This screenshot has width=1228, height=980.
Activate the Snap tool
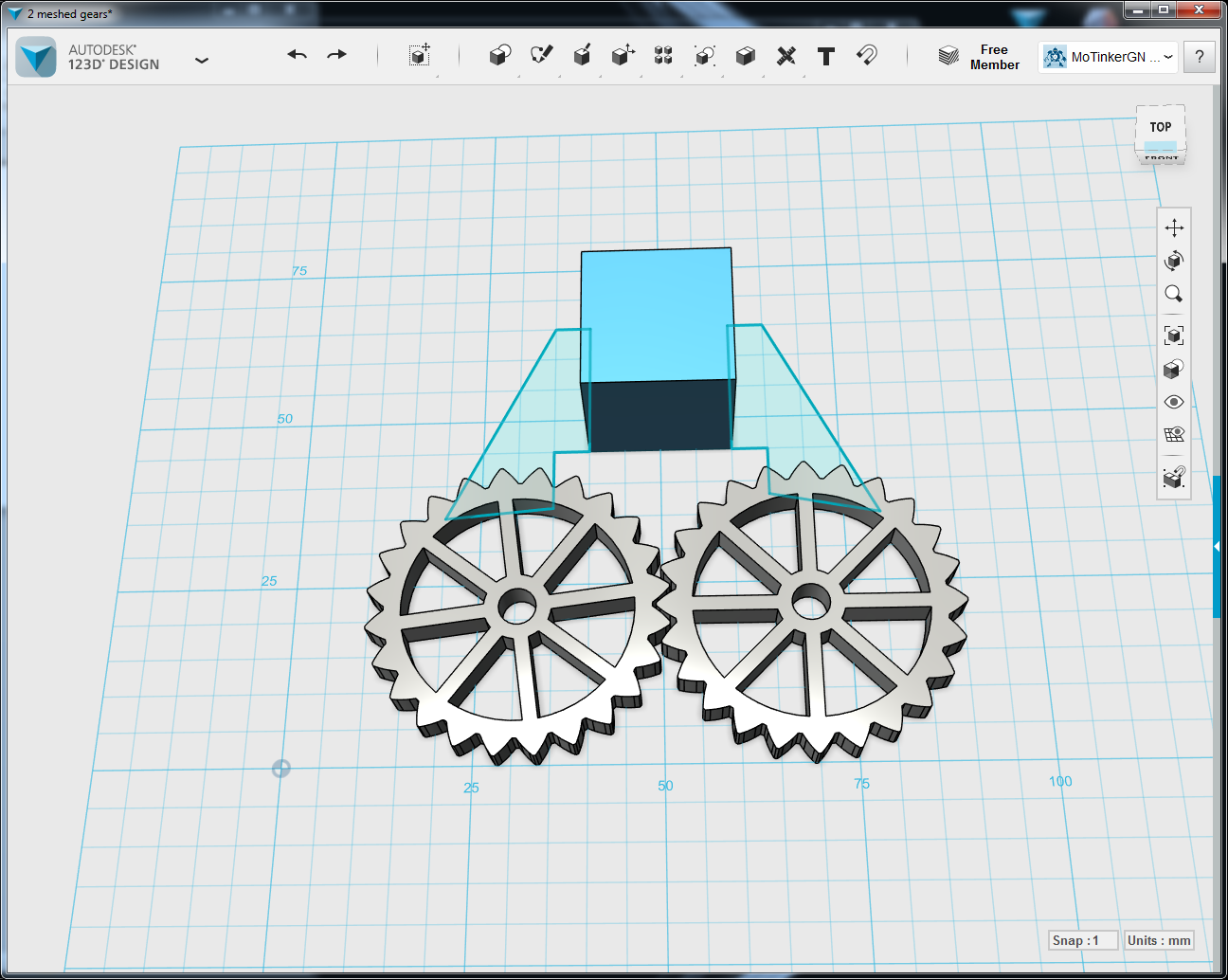[x=868, y=56]
